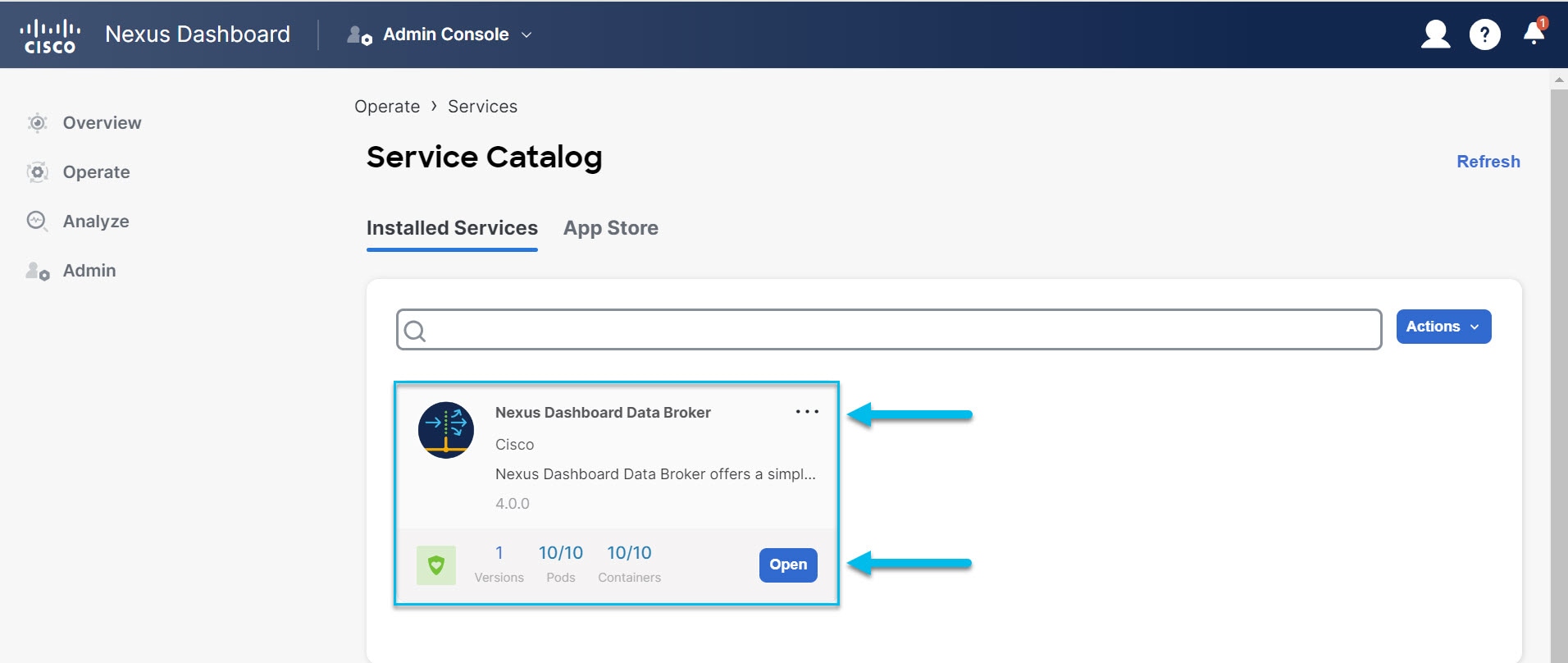Click the Analyze sidebar icon
1568x663 pixels.
[37, 222]
